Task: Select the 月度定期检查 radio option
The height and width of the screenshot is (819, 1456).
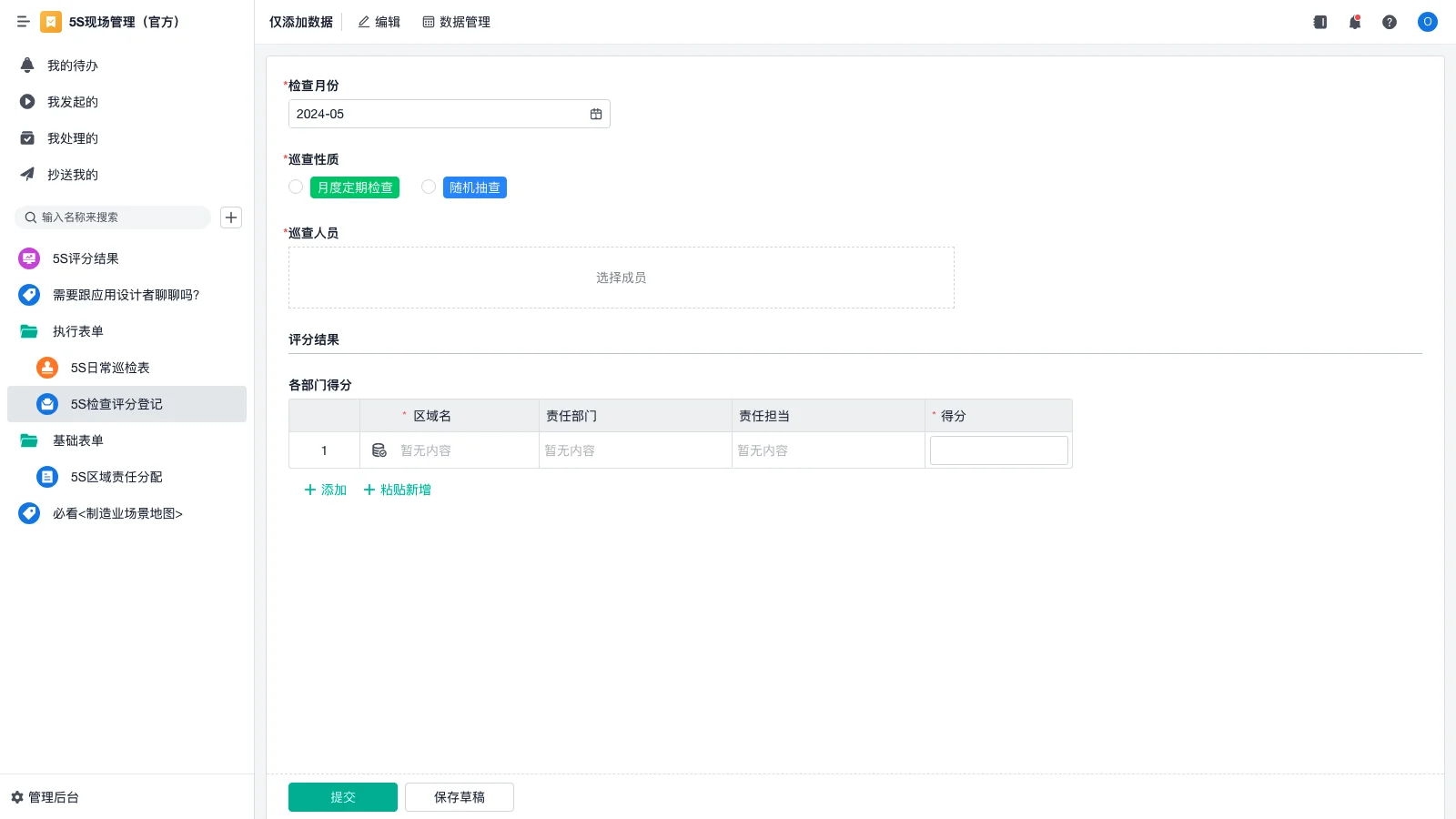Action: point(295,187)
